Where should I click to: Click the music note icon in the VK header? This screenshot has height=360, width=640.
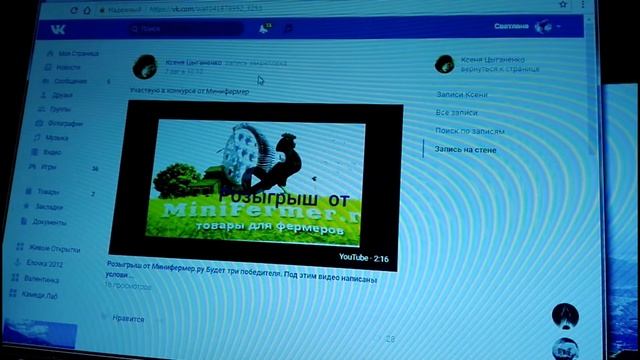tap(288, 29)
